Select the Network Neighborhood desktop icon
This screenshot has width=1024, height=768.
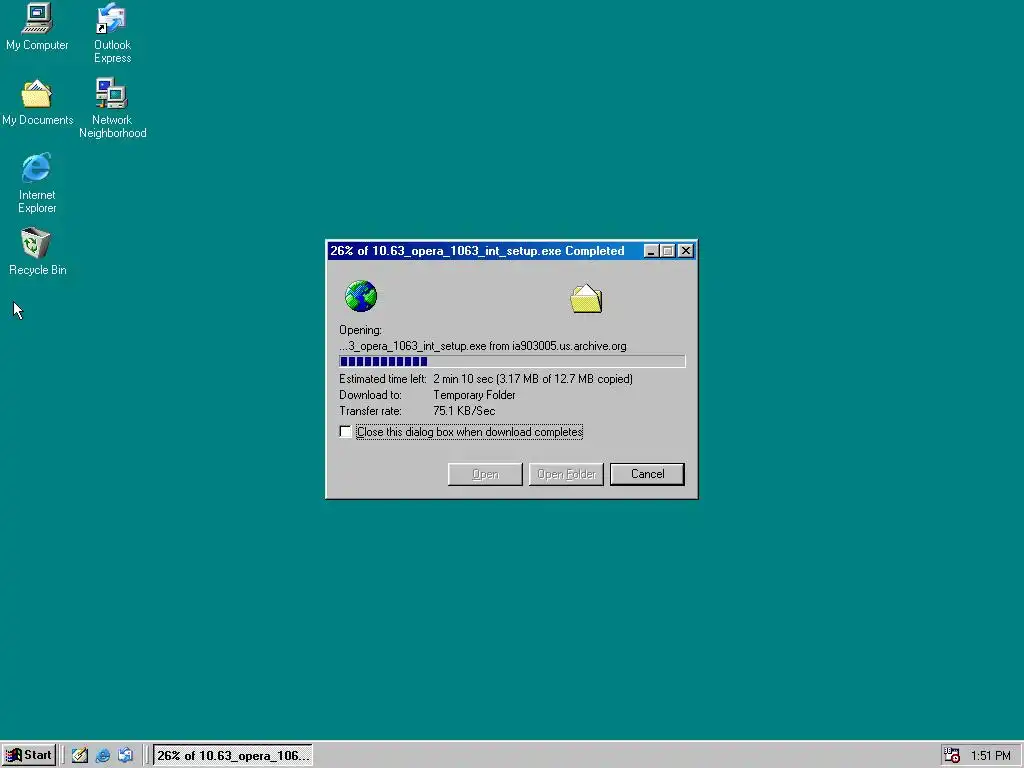pyautogui.click(x=112, y=108)
